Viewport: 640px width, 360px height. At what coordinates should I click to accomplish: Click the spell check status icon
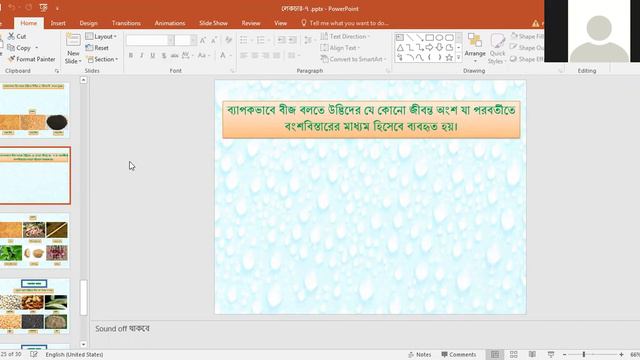pyautogui.click(x=34, y=354)
